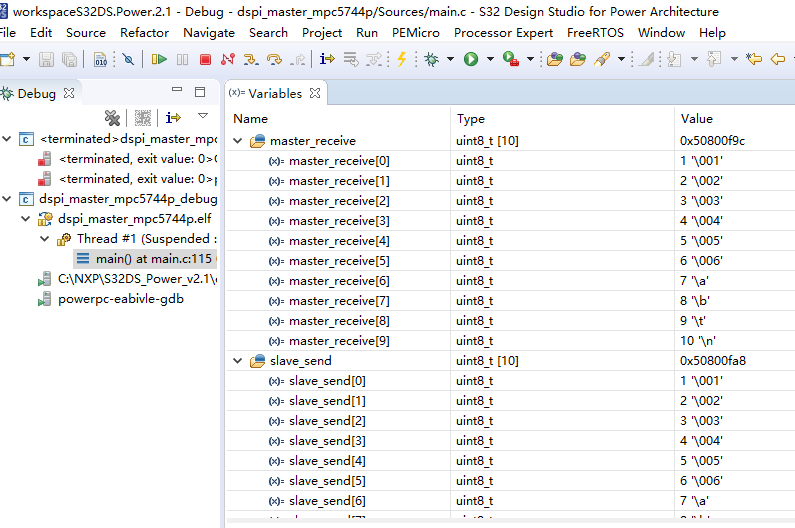Screen dimensions: 795x528
Task: Close the Variables view tab
Action: [315, 93]
